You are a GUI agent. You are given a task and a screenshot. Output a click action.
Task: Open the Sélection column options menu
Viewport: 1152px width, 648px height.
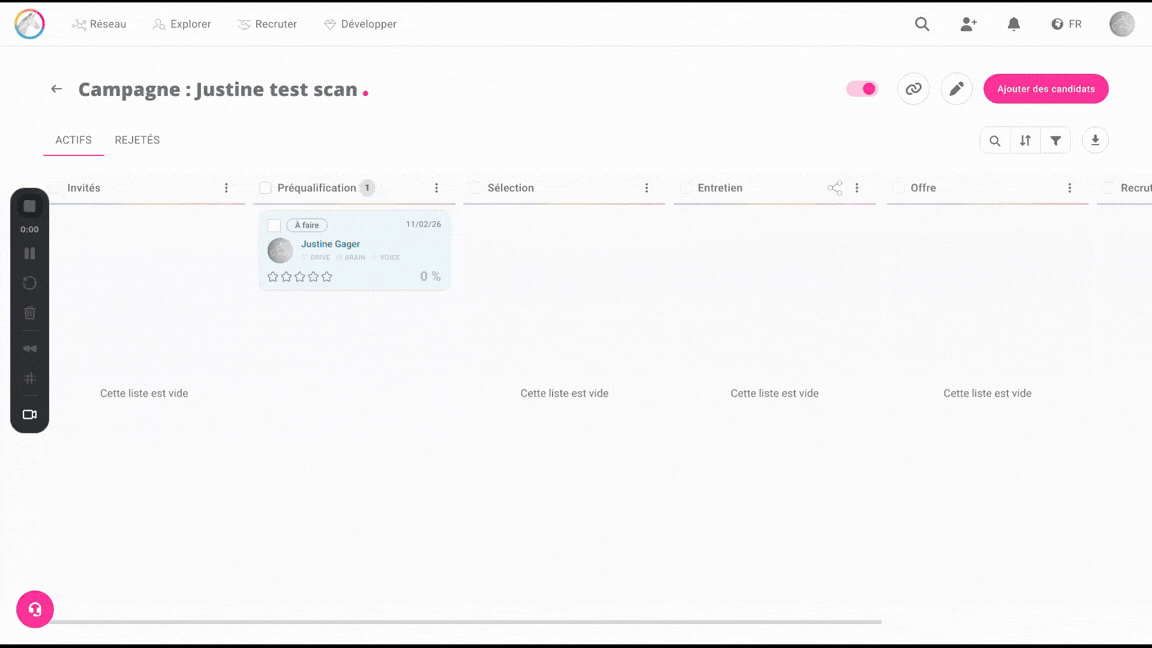click(x=646, y=188)
